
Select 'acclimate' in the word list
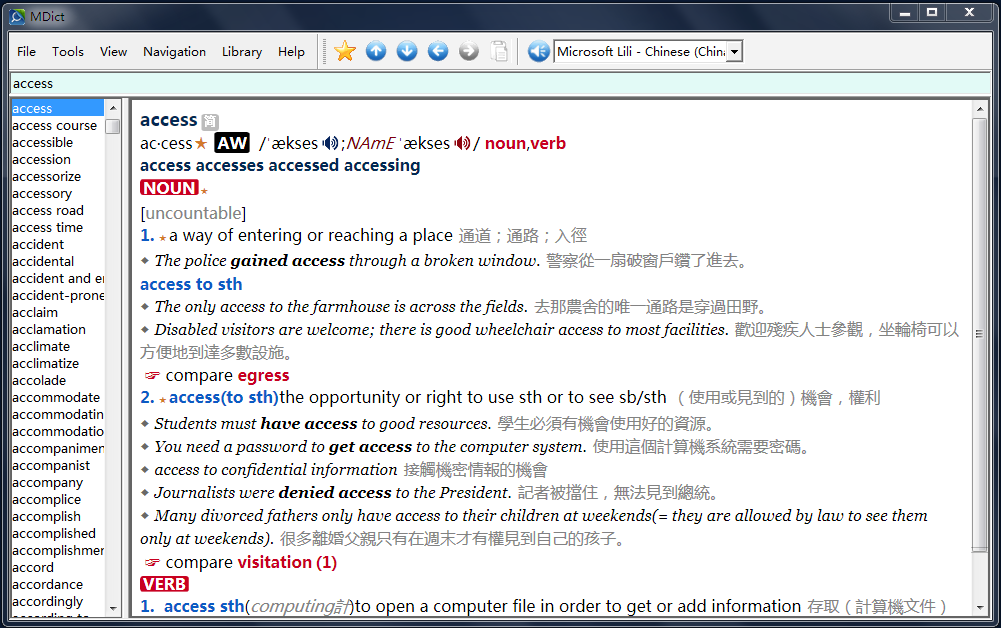41,347
